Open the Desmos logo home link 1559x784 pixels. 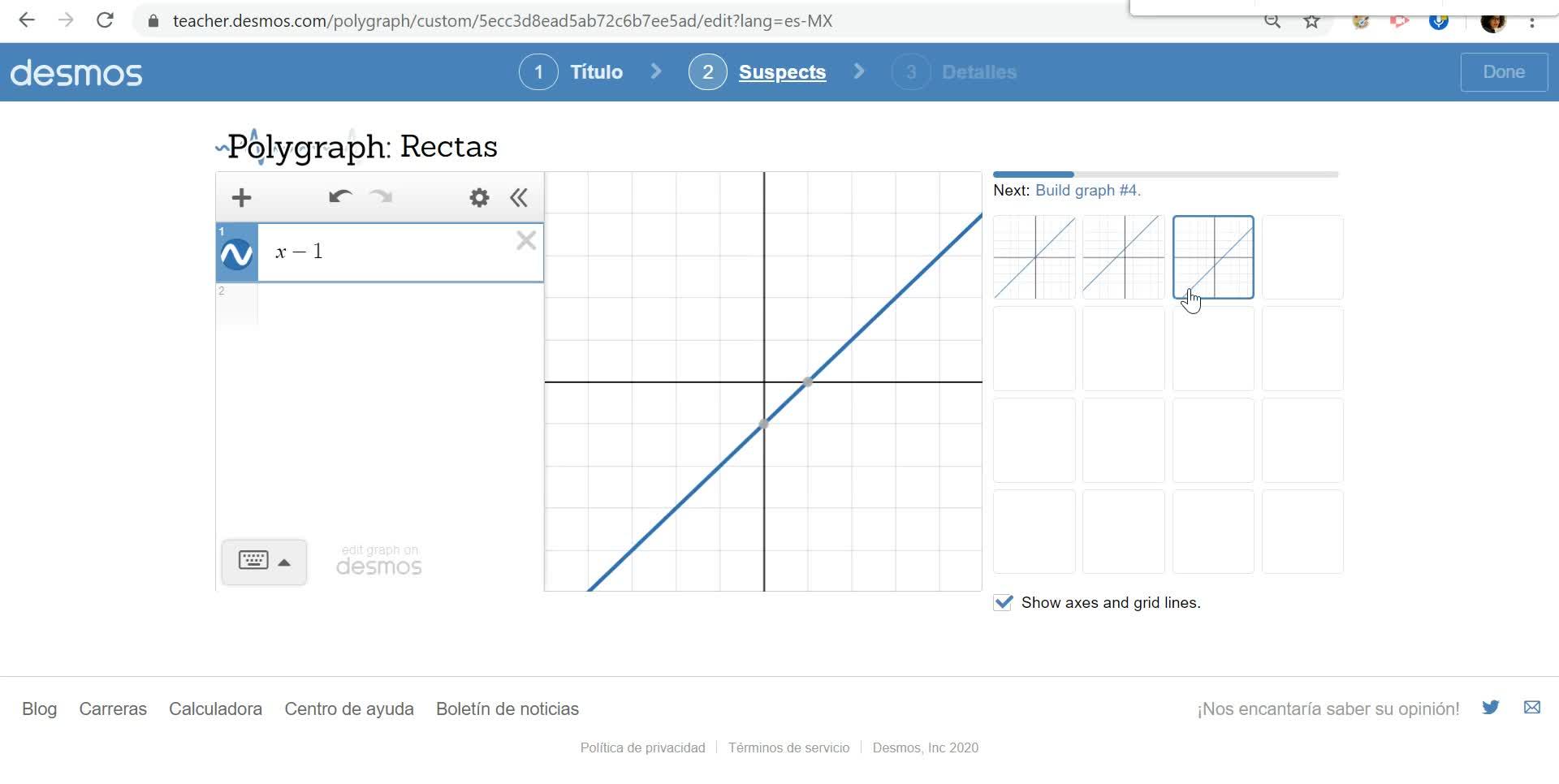(76, 73)
